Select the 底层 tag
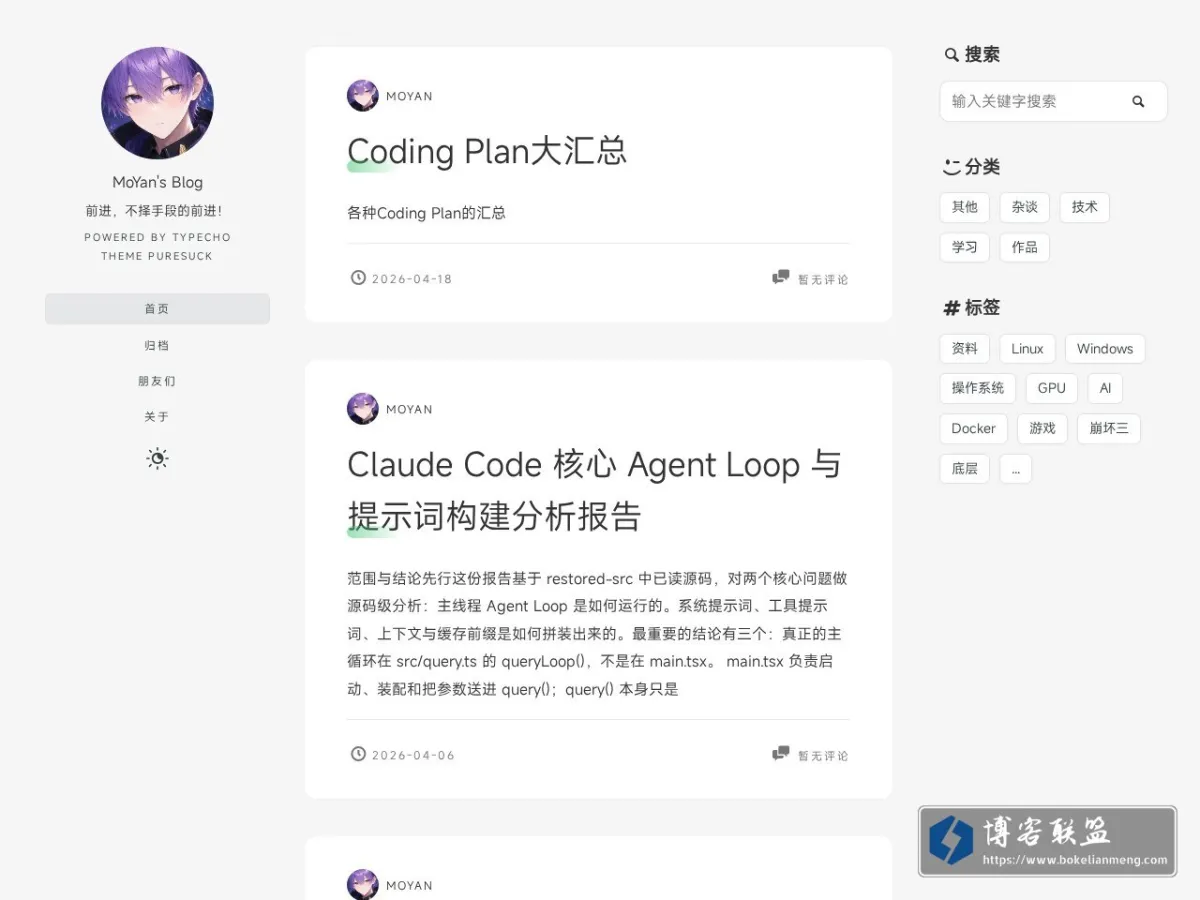 click(x=965, y=468)
